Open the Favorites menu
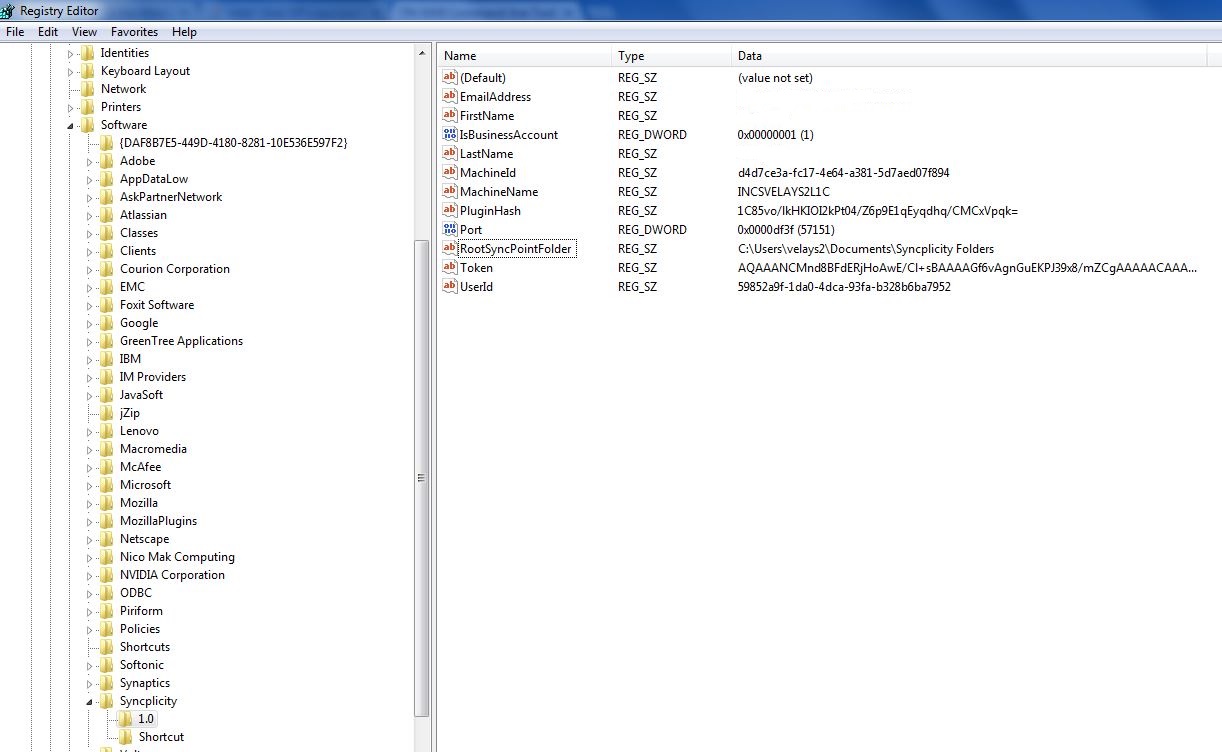 [134, 32]
